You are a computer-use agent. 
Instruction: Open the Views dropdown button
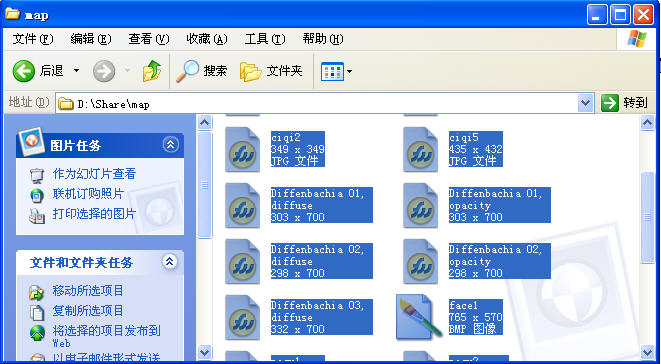coord(336,72)
